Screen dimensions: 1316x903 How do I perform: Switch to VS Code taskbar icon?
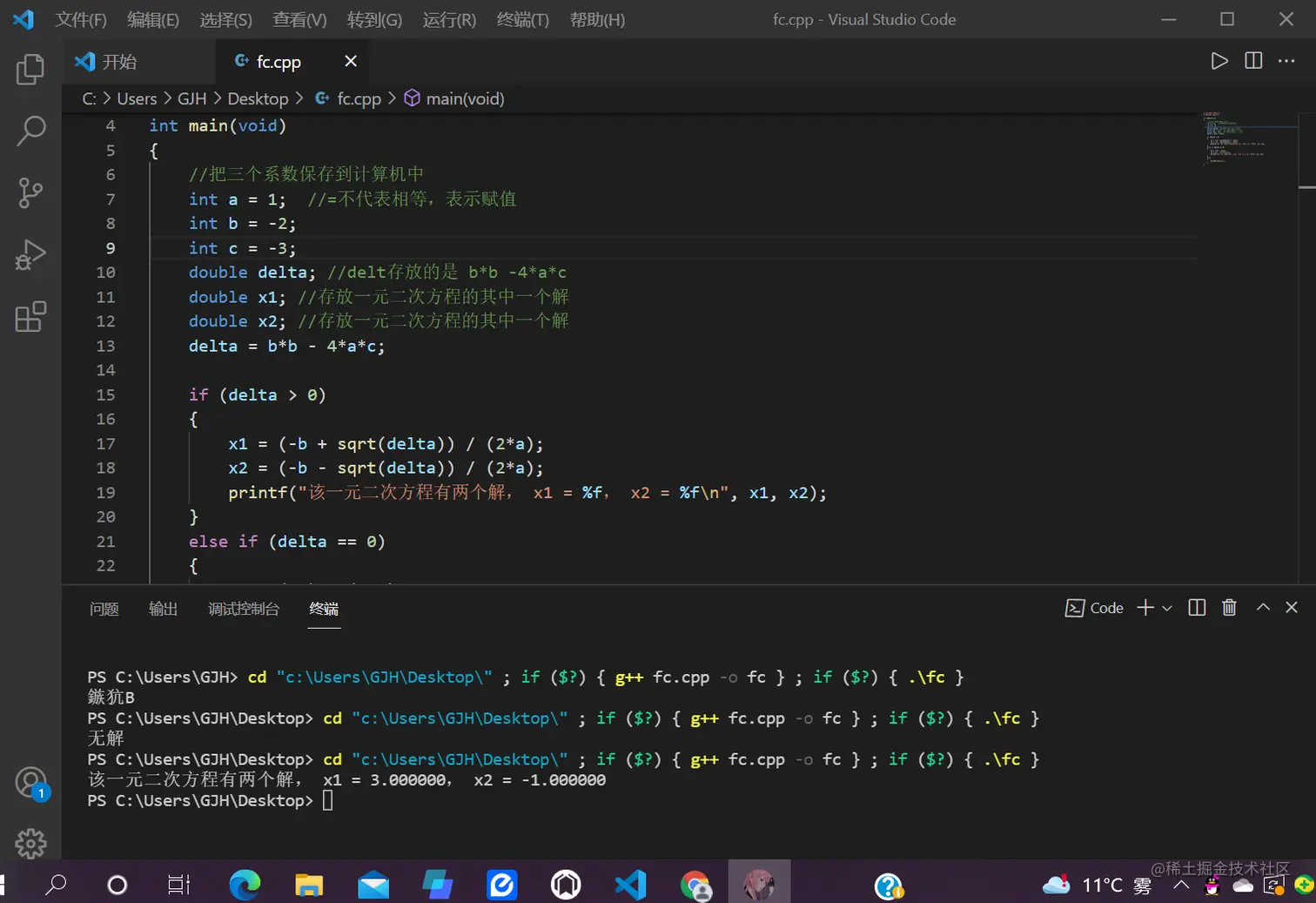(x=630, y=885)
